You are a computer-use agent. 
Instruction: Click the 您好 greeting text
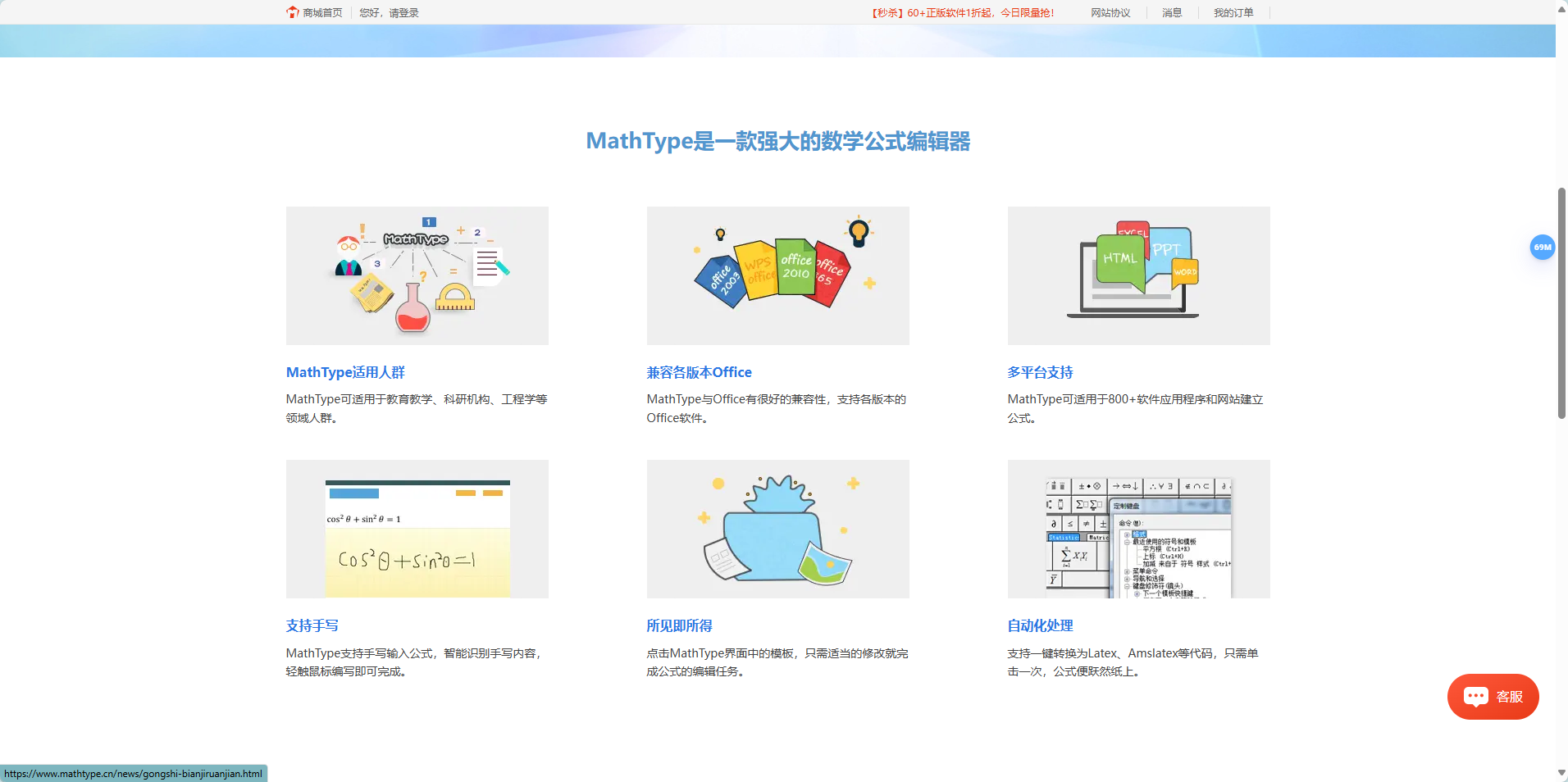pos(370,12)
